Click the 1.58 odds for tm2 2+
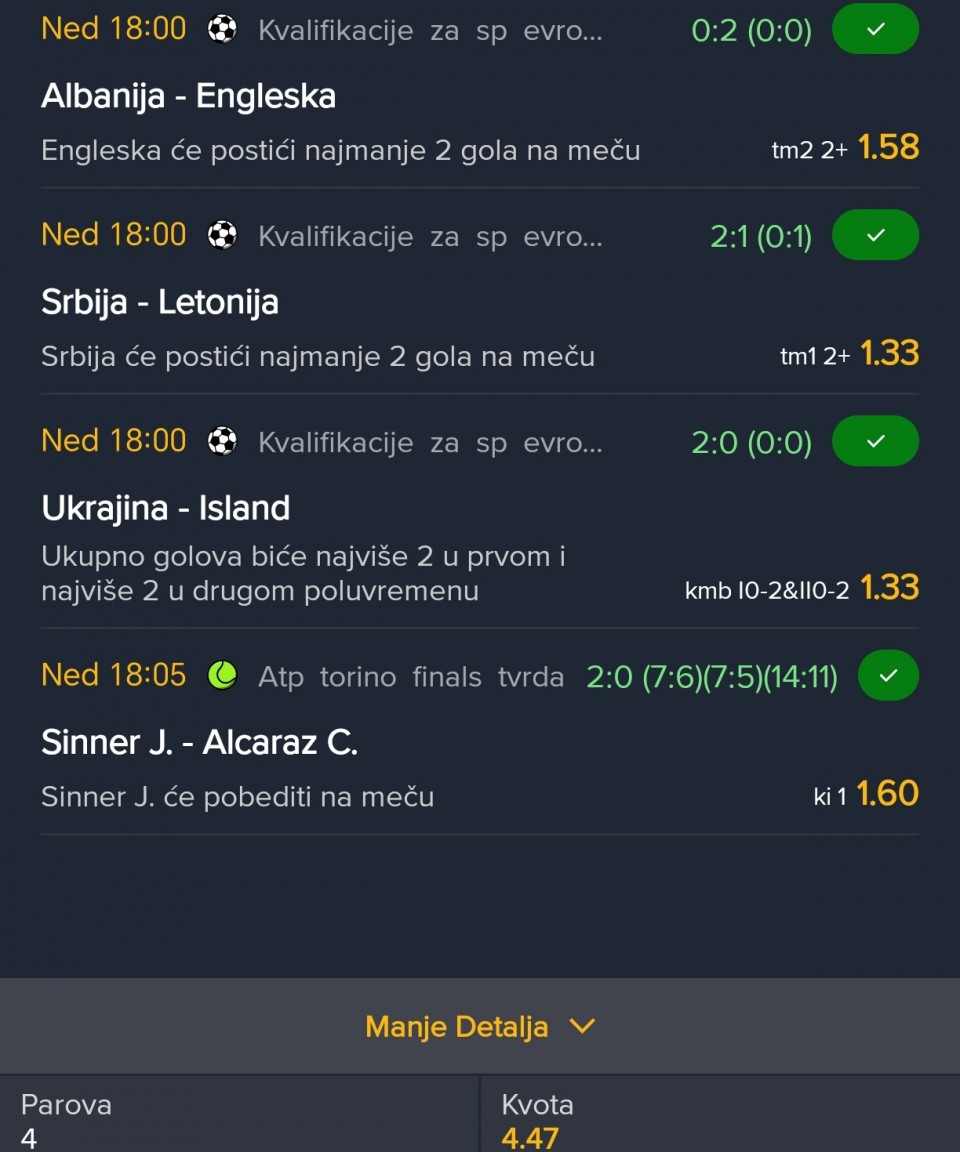Screen dimensions: 960x1152 coord(888,148)
